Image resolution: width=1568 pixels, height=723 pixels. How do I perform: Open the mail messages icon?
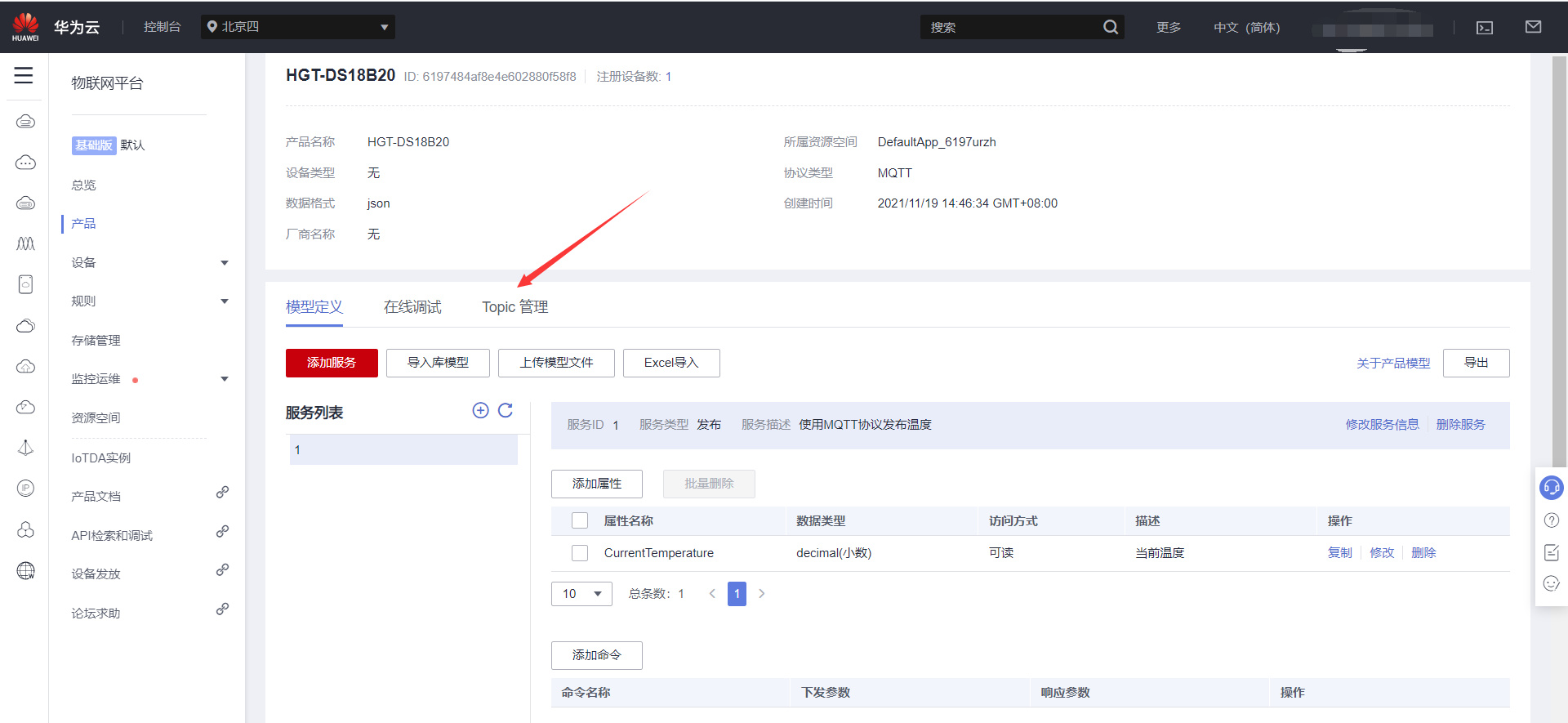point(1533,27)
